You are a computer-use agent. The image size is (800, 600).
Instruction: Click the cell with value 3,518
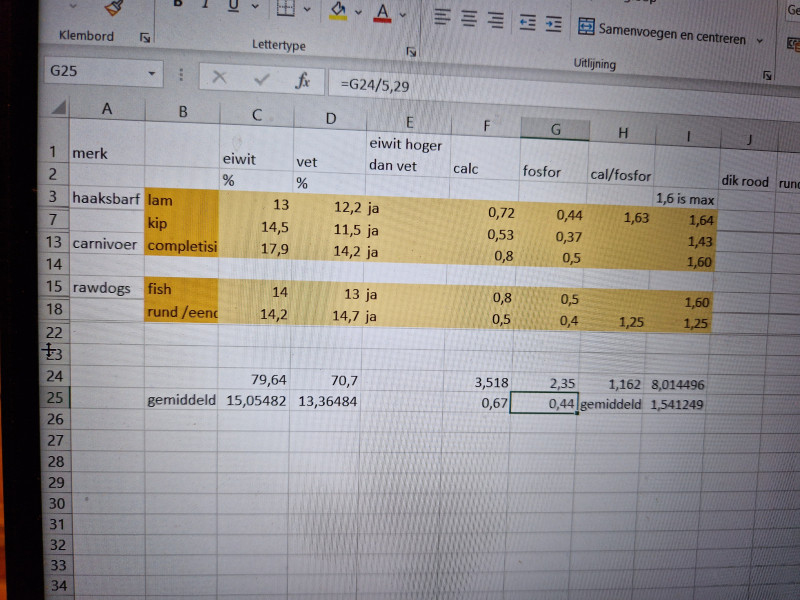pyautogui.click(x=478, y=383)
